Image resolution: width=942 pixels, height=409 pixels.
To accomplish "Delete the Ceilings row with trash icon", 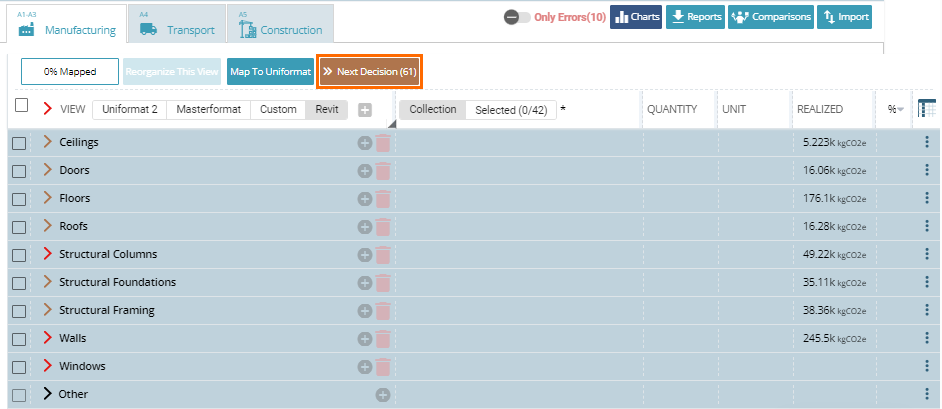I will [382, 143].
